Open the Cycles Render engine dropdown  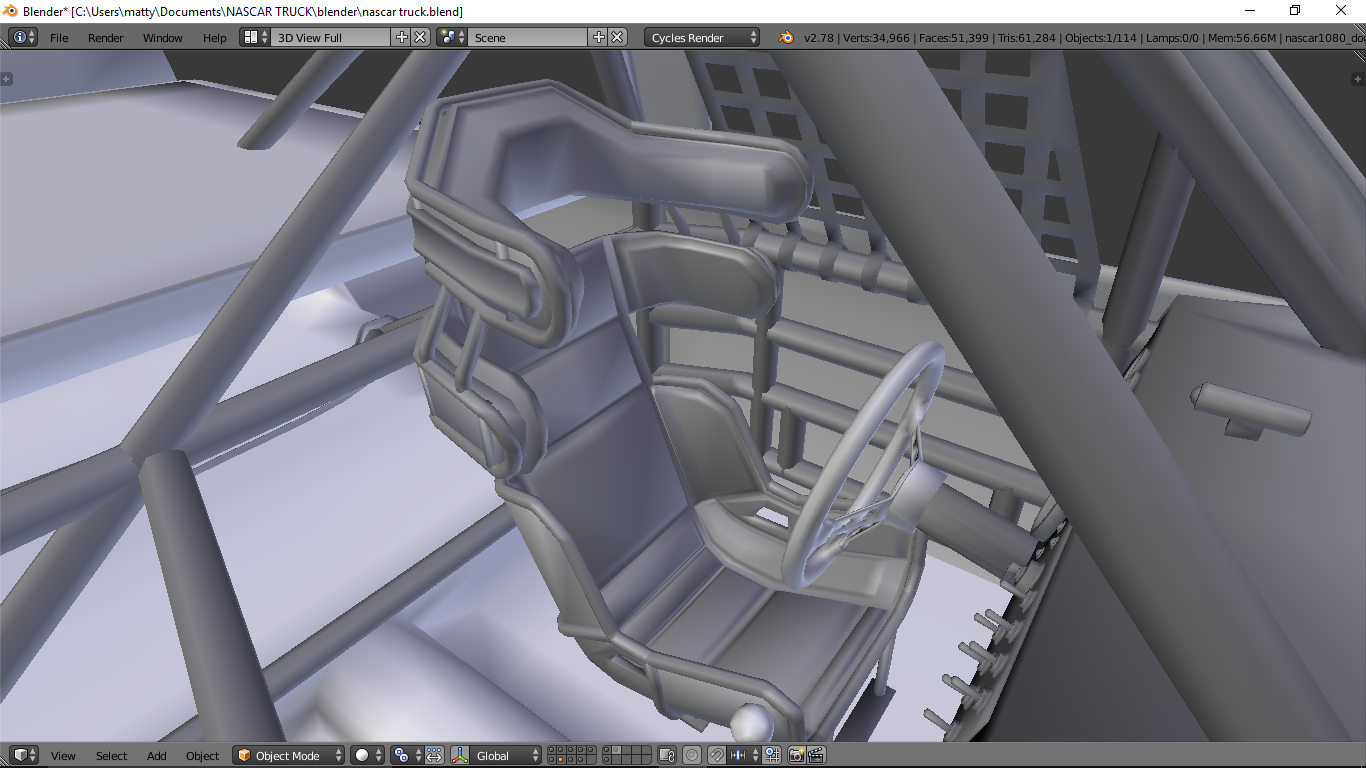[x=701, y=37]
